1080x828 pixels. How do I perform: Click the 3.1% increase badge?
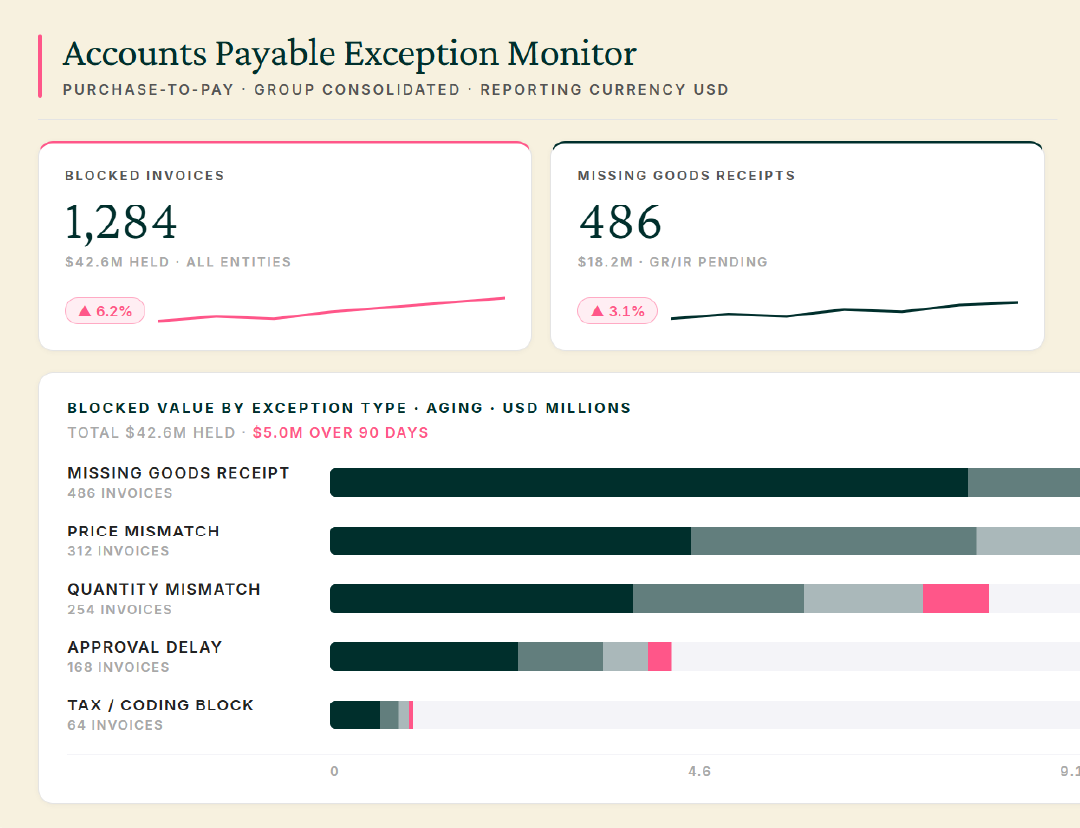pos(617,311)
